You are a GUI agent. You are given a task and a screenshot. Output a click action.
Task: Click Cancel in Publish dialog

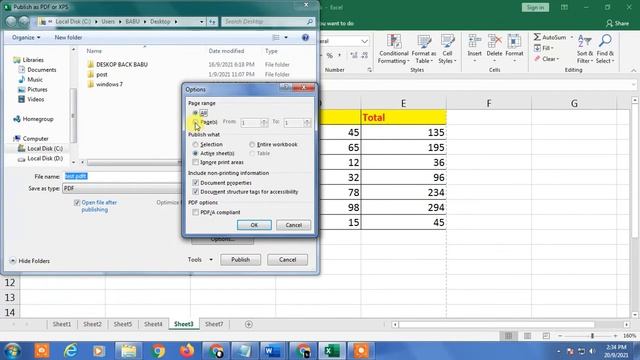coord(287,260)
